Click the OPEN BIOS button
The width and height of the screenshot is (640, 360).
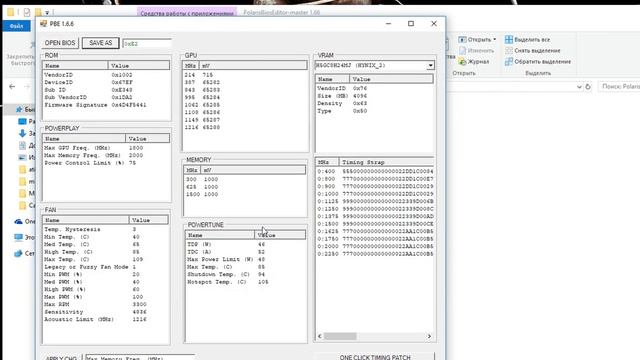coord(60,43)
